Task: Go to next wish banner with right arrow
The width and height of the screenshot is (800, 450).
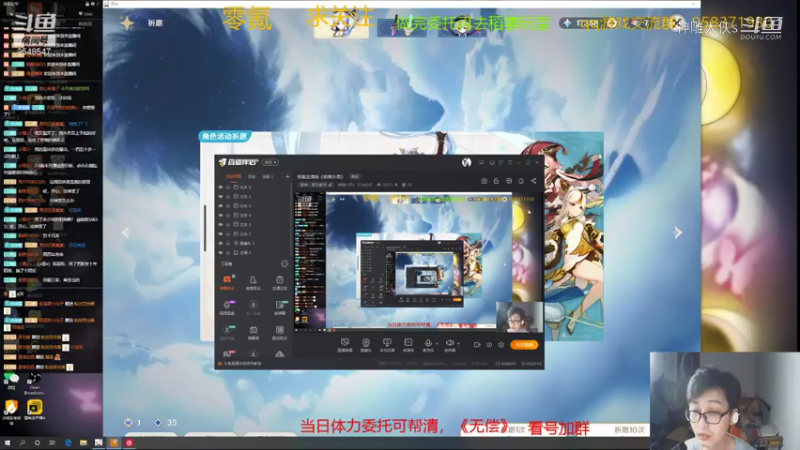Action: click(x=678, y=233)
